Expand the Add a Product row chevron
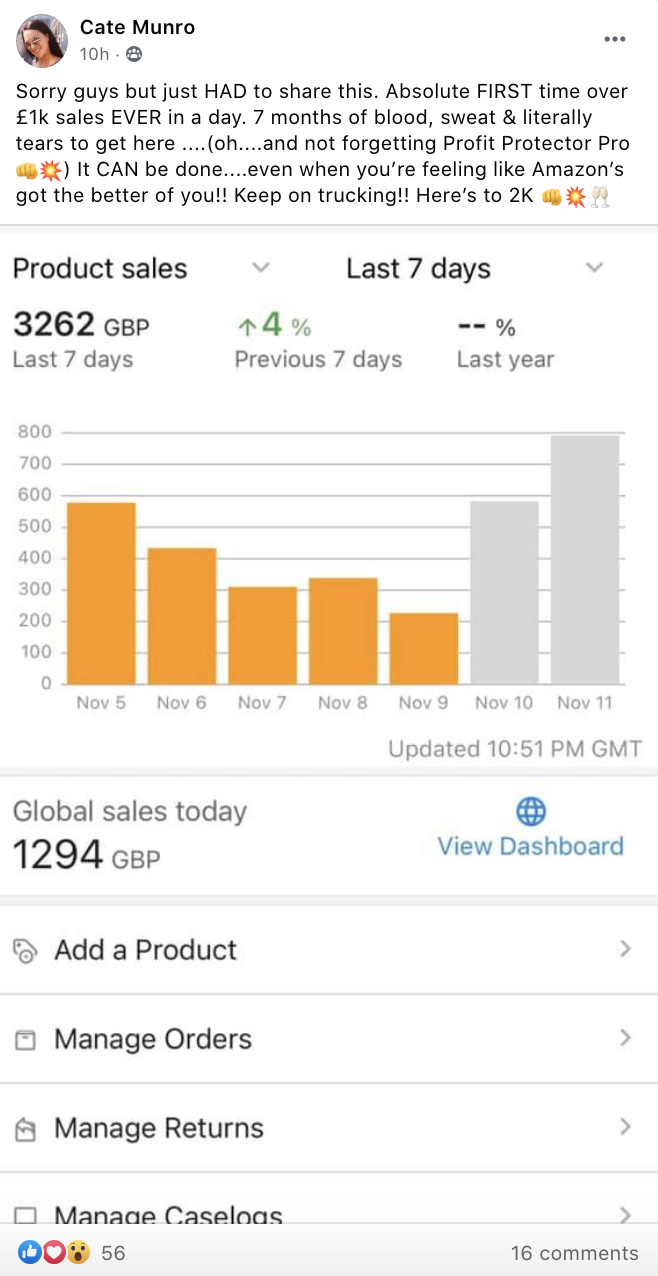This screenshot has width=658, height=1276. pos(627,950)
